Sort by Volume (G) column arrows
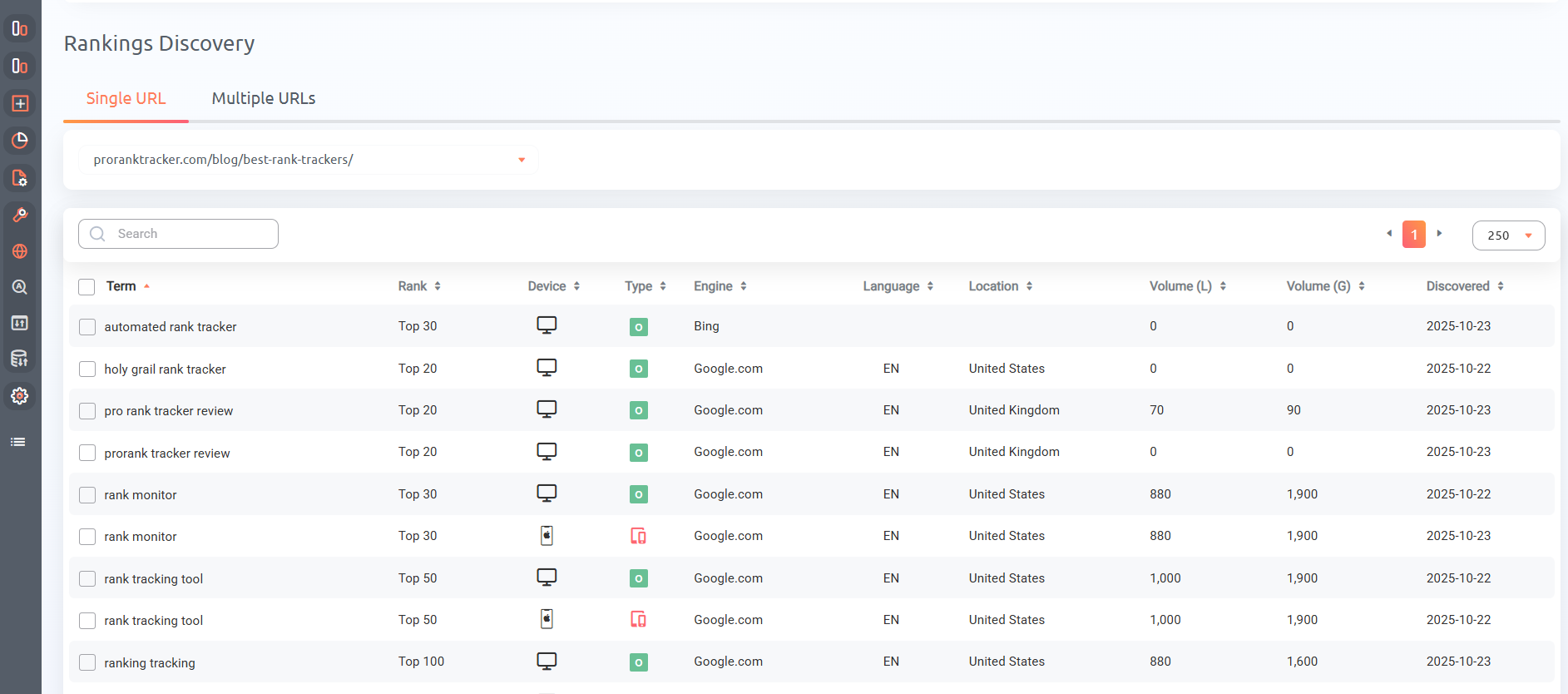 pos(1362,286)
